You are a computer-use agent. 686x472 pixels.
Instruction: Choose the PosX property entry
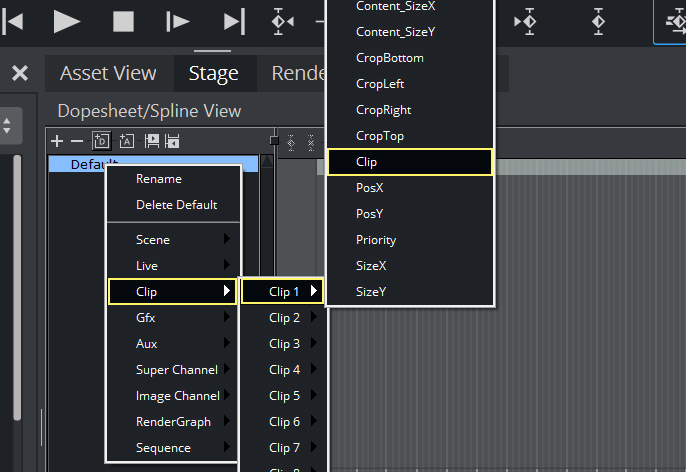pyautogui.click(x=370, y=188)
